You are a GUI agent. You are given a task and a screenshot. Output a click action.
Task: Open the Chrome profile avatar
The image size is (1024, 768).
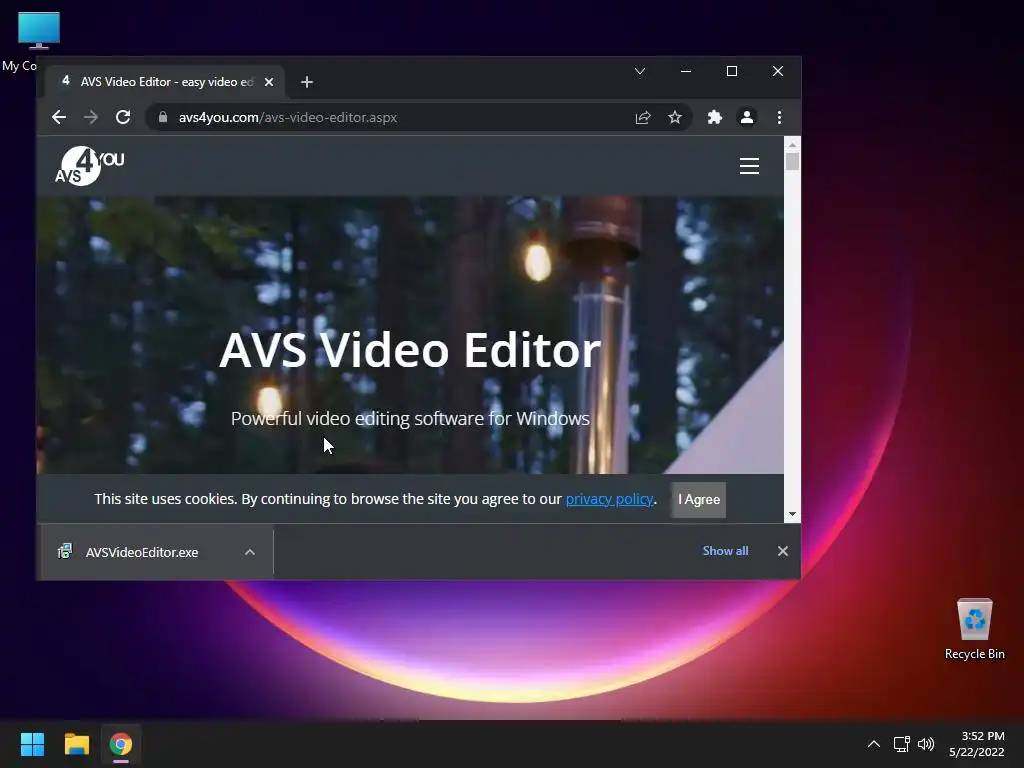(746, 118)
